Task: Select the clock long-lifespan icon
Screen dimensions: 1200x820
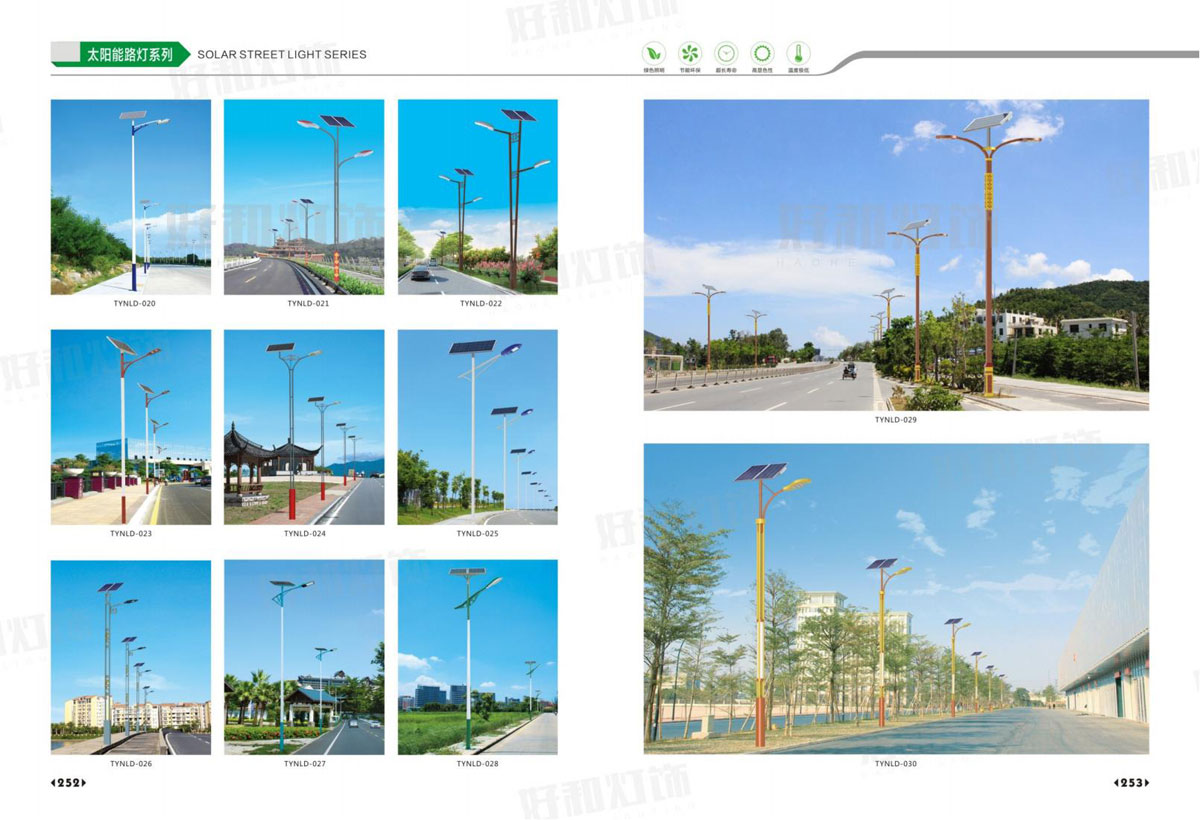Action: click(x=725, y=53)
